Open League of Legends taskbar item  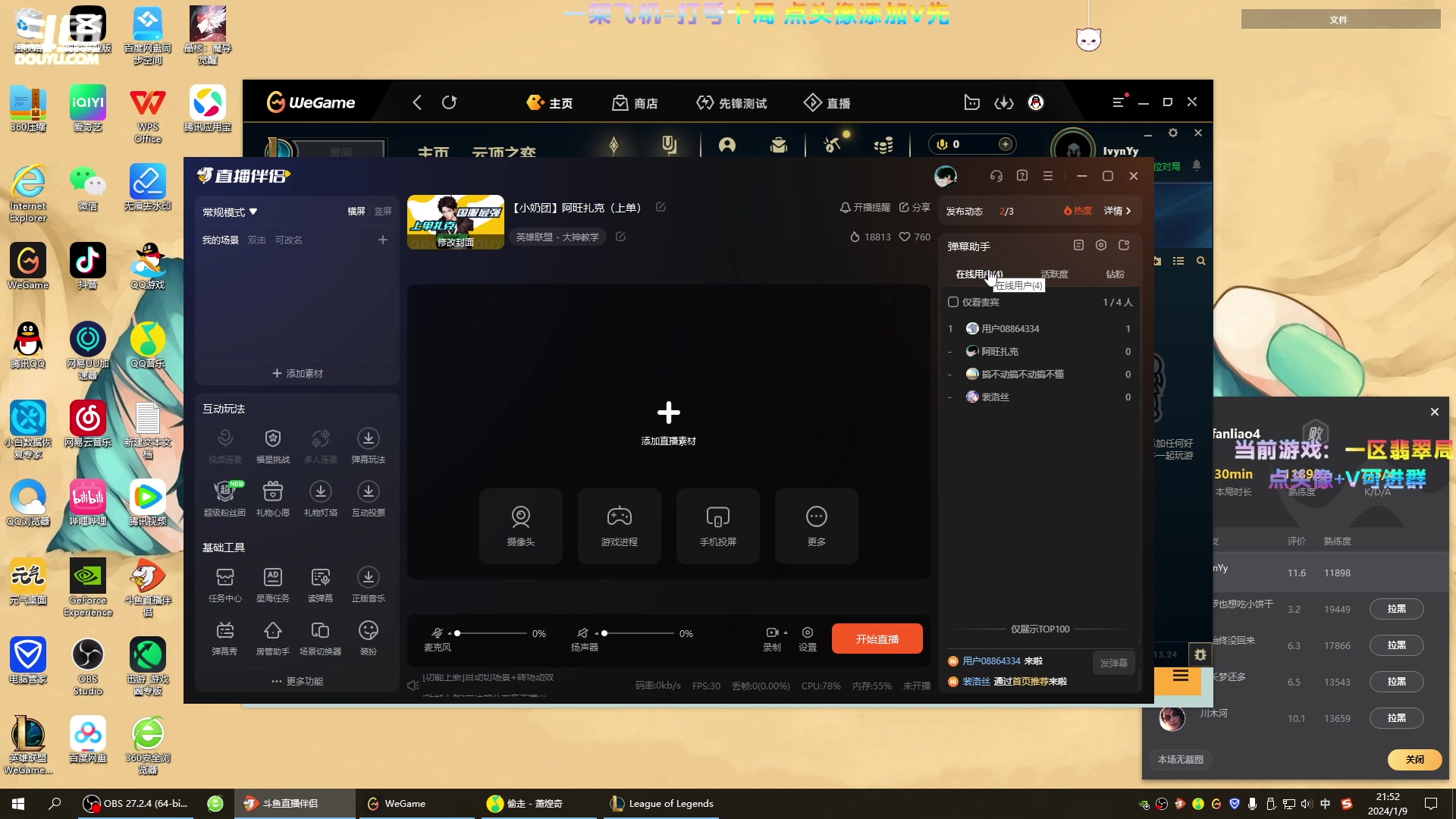(x=662, y=803)
